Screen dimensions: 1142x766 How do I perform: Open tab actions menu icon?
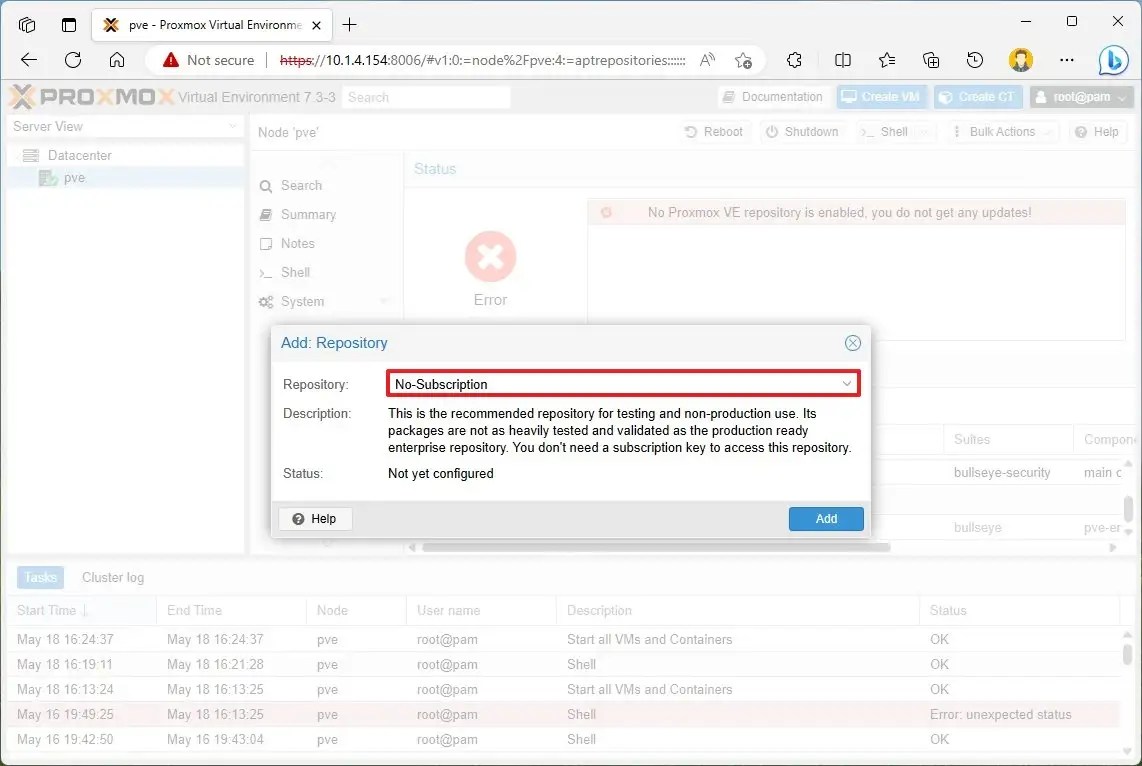click(x=68, y=25)
